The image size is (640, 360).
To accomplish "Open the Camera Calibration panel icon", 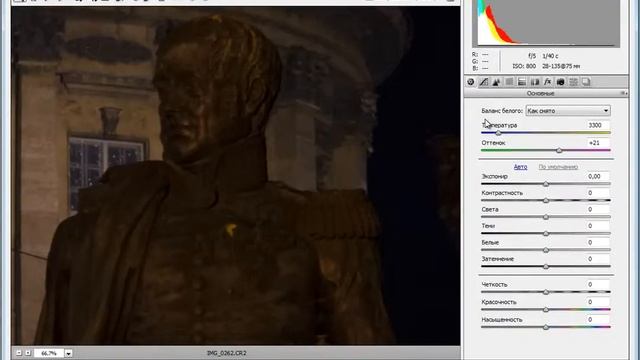I will pyautogui.click(x=560, y=82).
